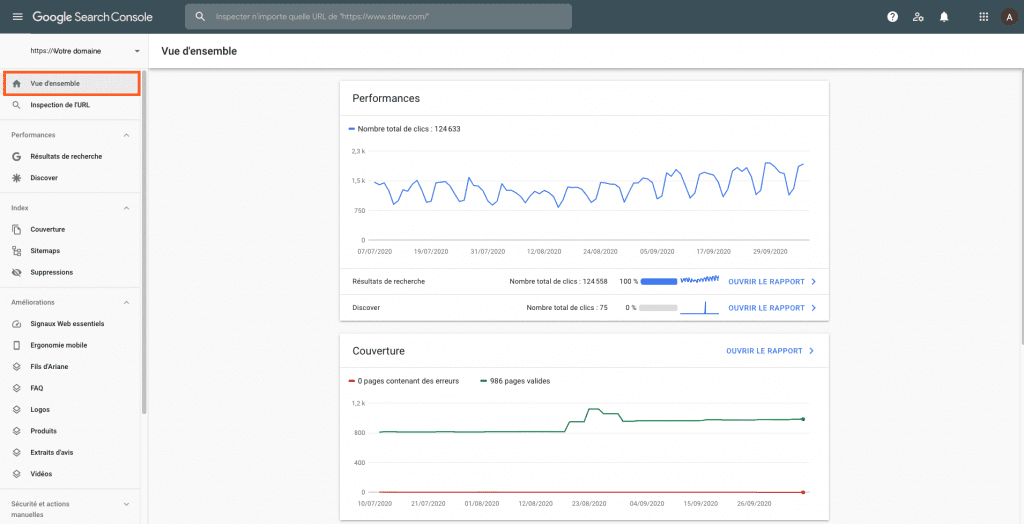Go to Signaux Web essentiels
This screenshot has width=1024, height=524.
[67, 324]
